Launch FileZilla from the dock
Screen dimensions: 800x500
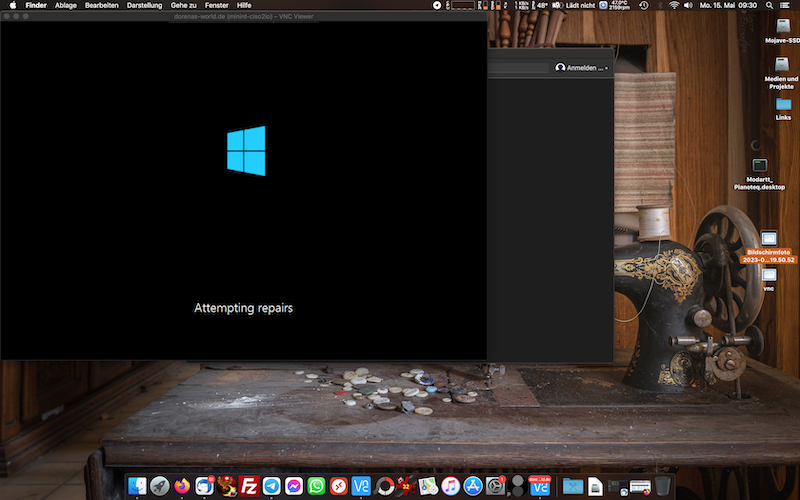[249, 486]
